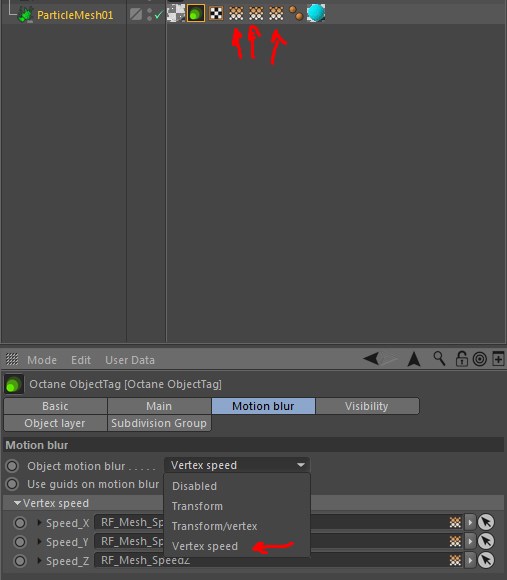Viewport: 507px width, 580px height.
Task: Click the Motion blur section heading
Action: pos(37,445)
